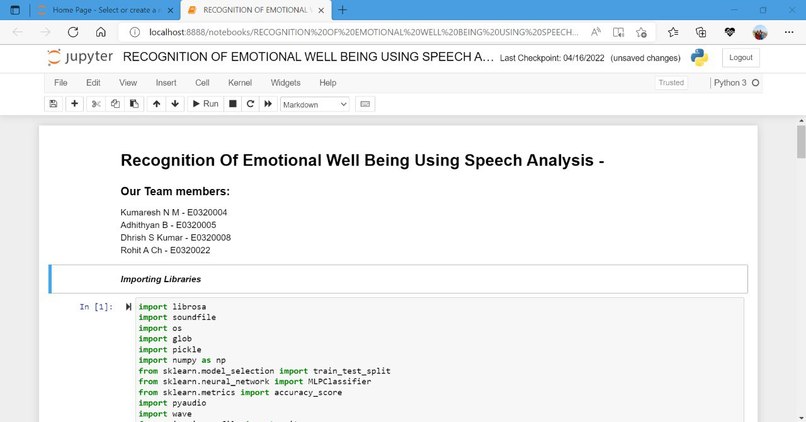Click the browser profile avatar
806x422 pixels.
click(760, 32)
